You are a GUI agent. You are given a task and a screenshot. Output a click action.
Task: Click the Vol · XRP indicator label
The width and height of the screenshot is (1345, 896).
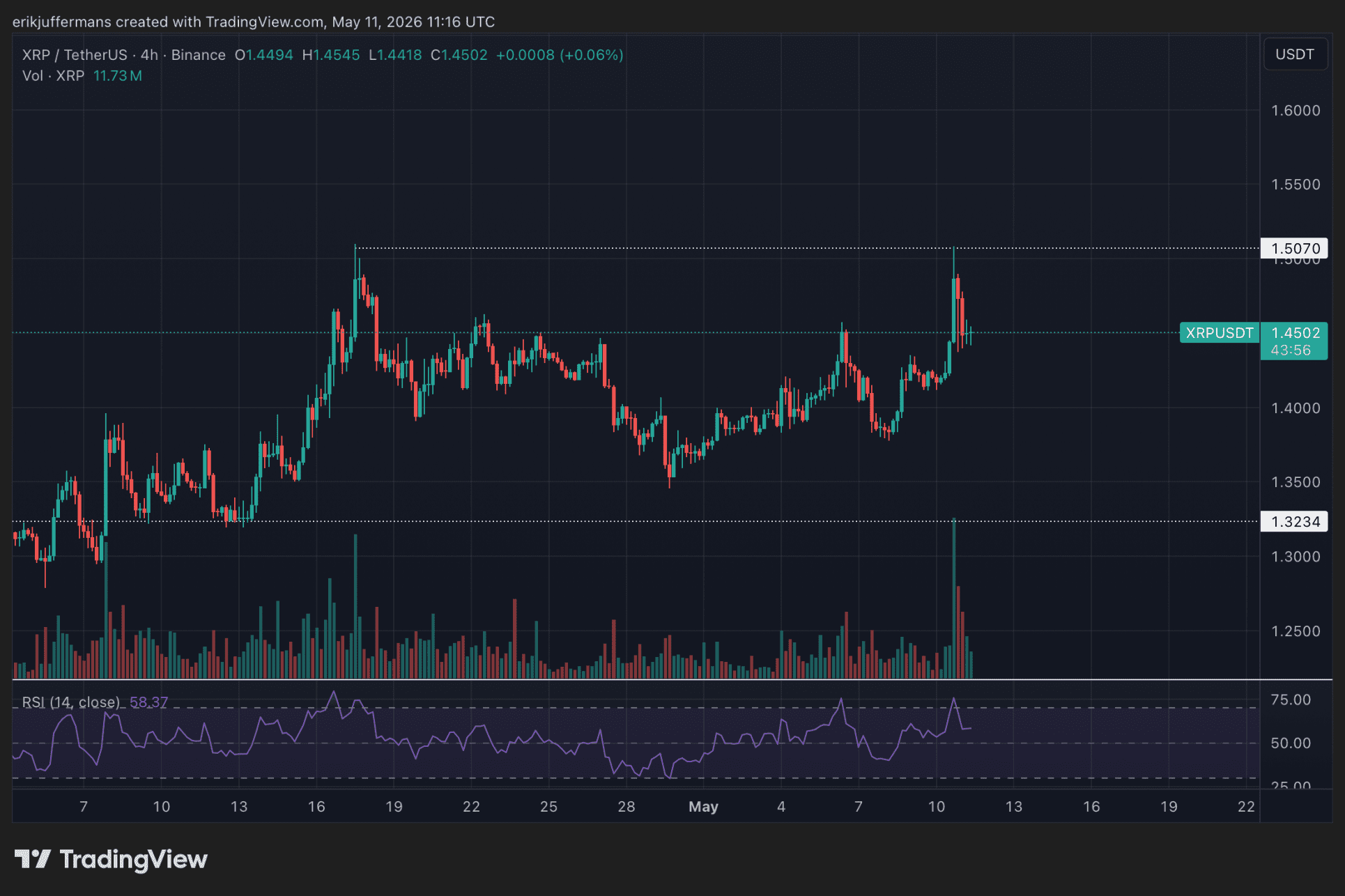[x=53, y=76]
